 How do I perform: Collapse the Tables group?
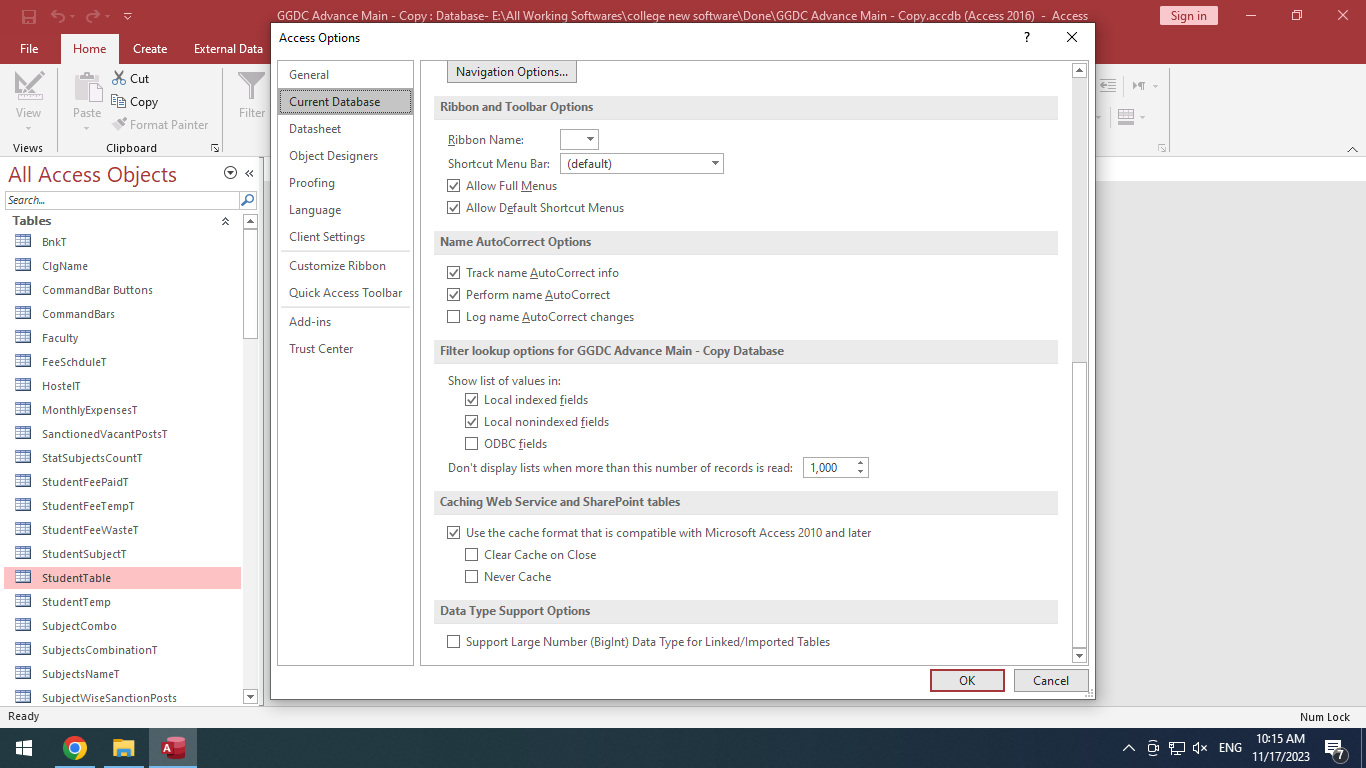pos(225,221)
